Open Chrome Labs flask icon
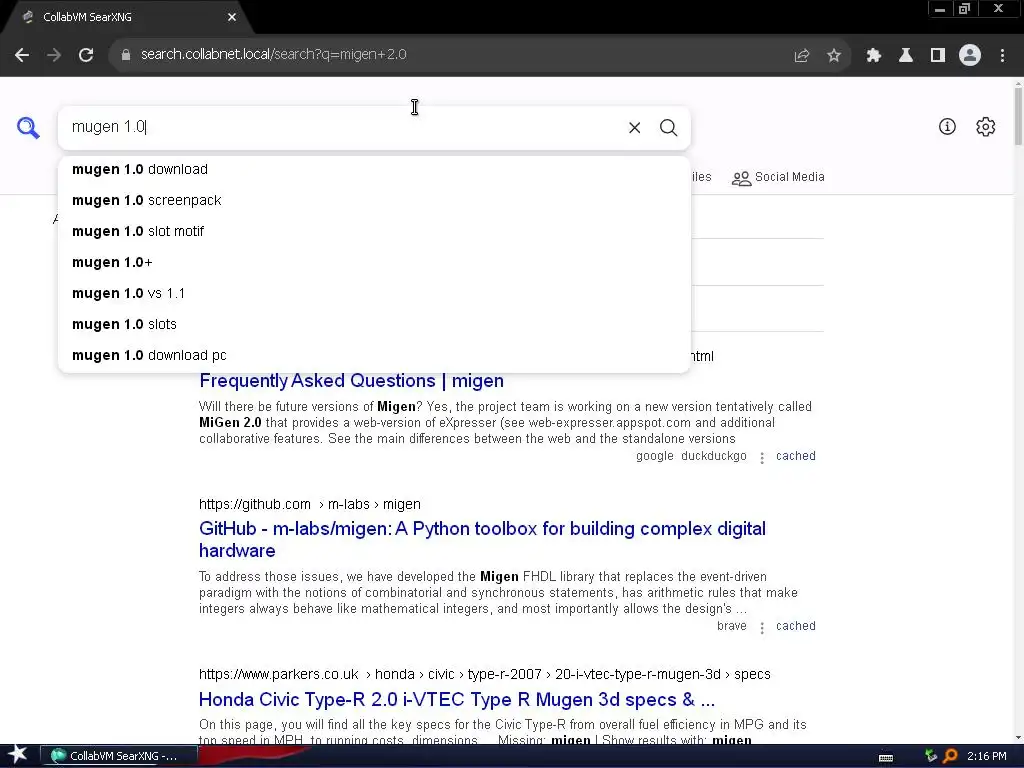The image size is (1024, 768). pyautogui.click(x=906, y=56)
